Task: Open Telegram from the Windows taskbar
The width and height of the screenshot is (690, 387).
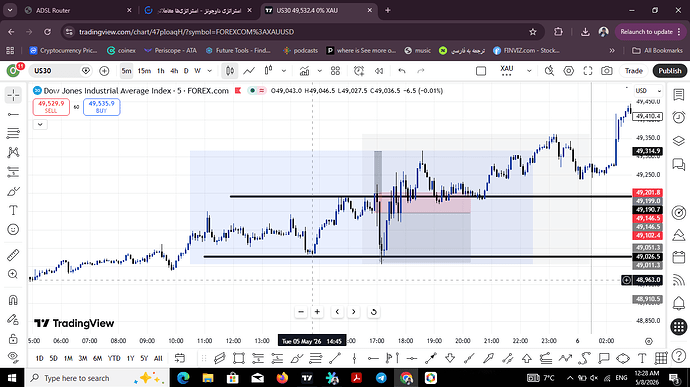Action: coord(382,378)
